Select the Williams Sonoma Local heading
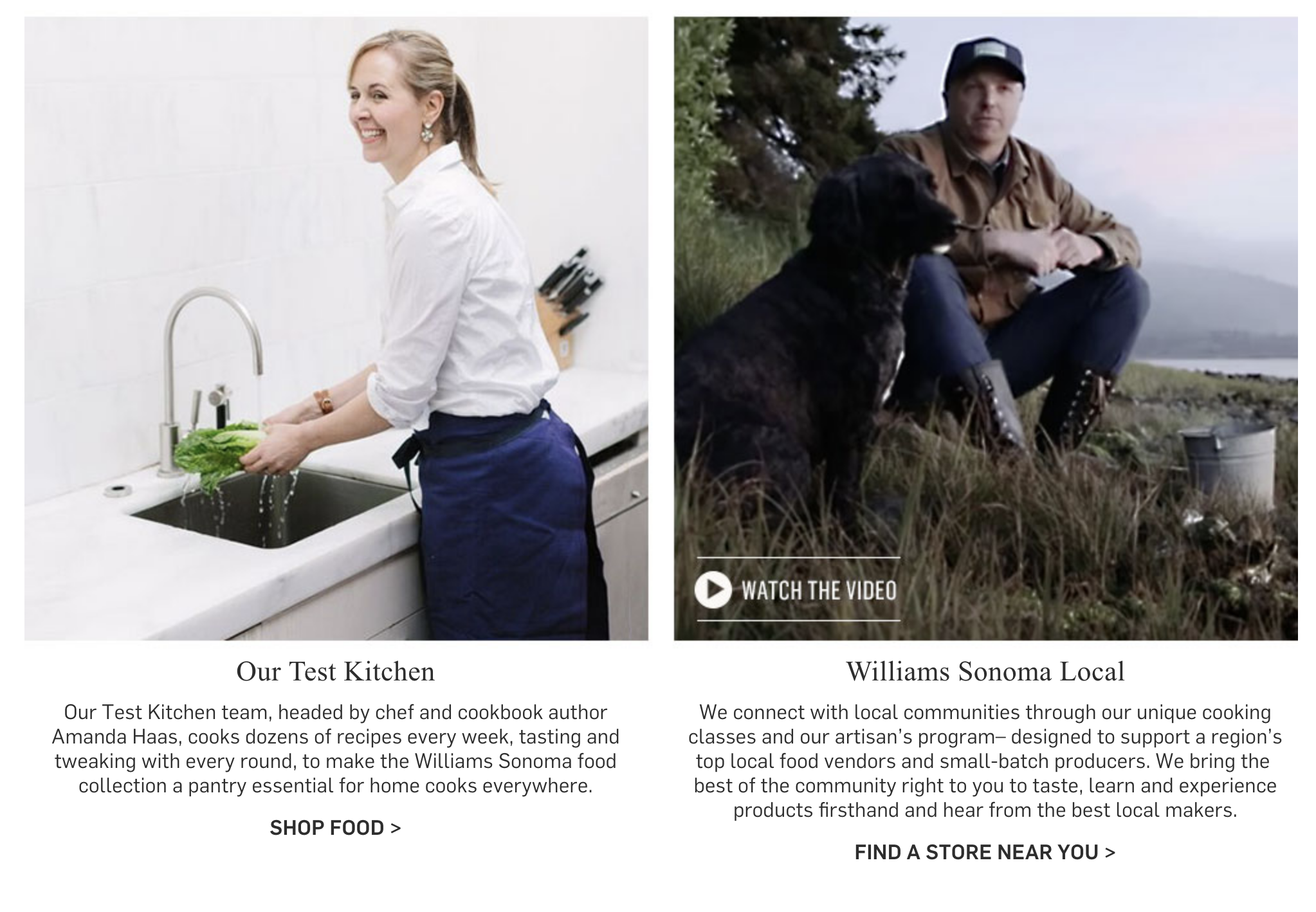This screenshot has height=912, width=1316. coord(985,671)
